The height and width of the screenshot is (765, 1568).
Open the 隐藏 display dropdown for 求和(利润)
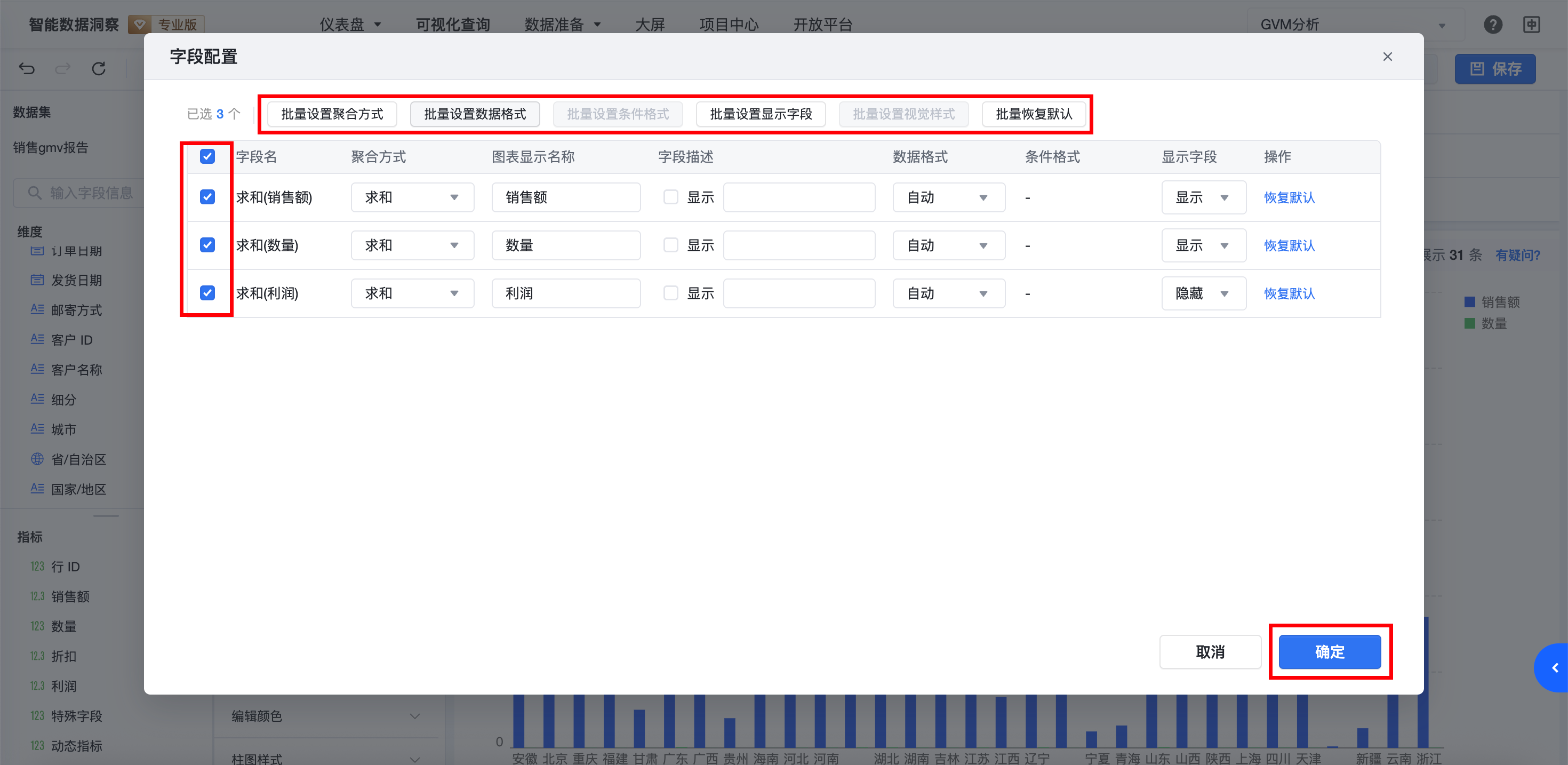coord(1203,293)
